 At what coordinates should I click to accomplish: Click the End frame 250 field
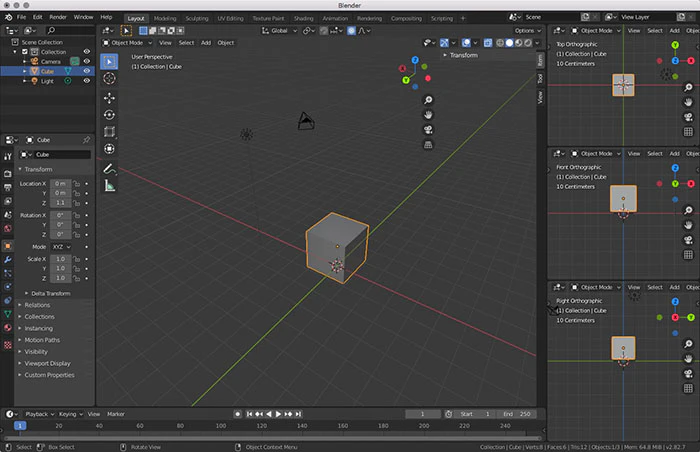517,414
